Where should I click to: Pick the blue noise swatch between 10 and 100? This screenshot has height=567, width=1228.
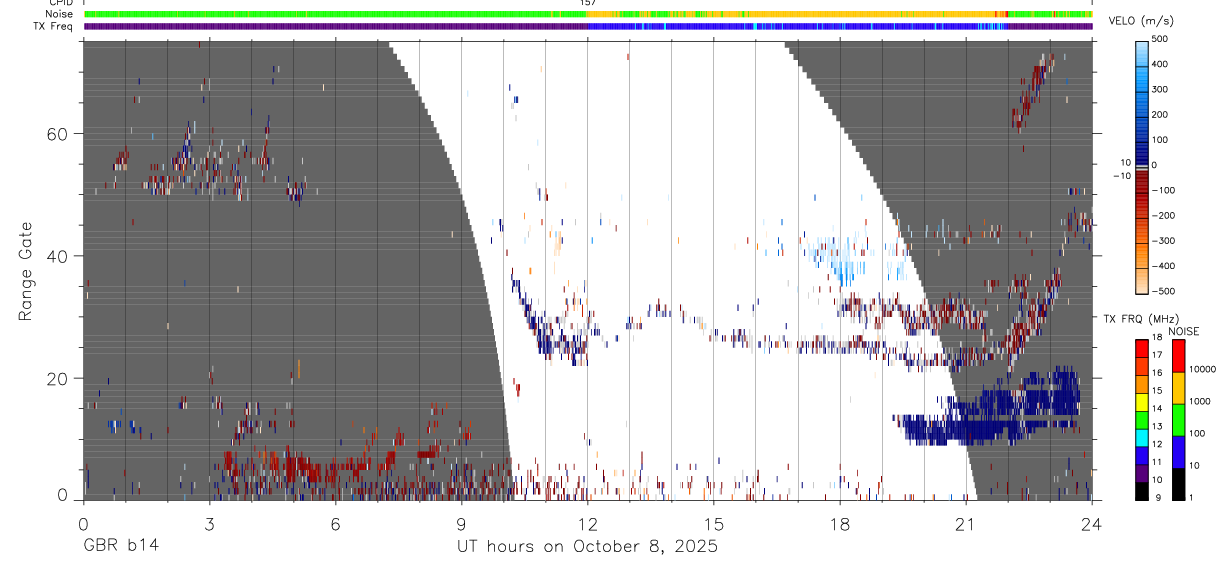pos(1179,451)
